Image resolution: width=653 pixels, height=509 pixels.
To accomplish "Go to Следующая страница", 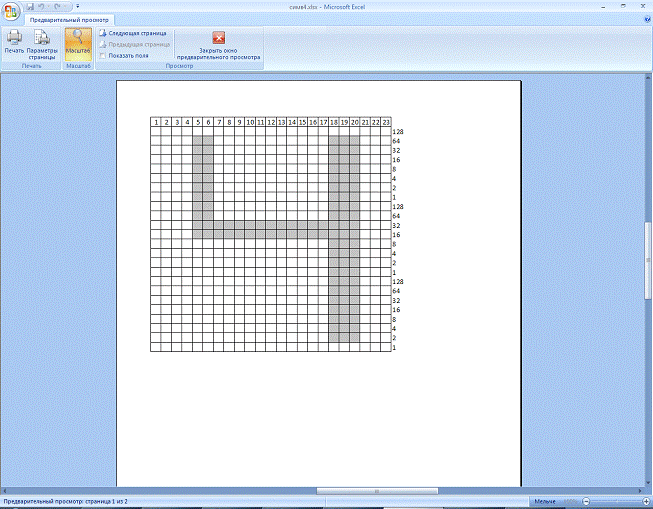I will (x=137, y=33).
